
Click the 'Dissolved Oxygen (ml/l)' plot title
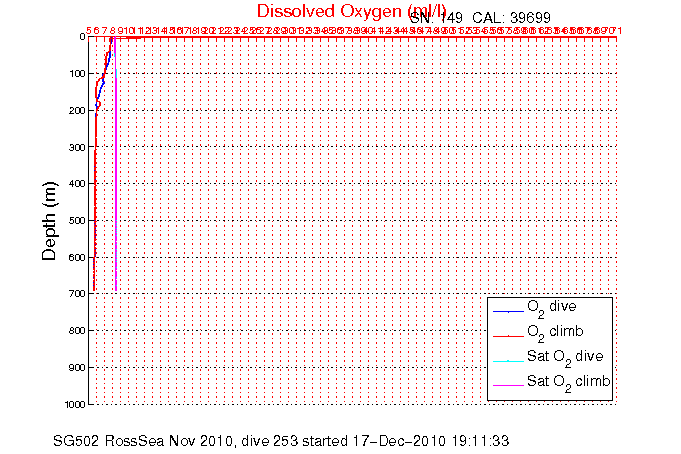351,11
